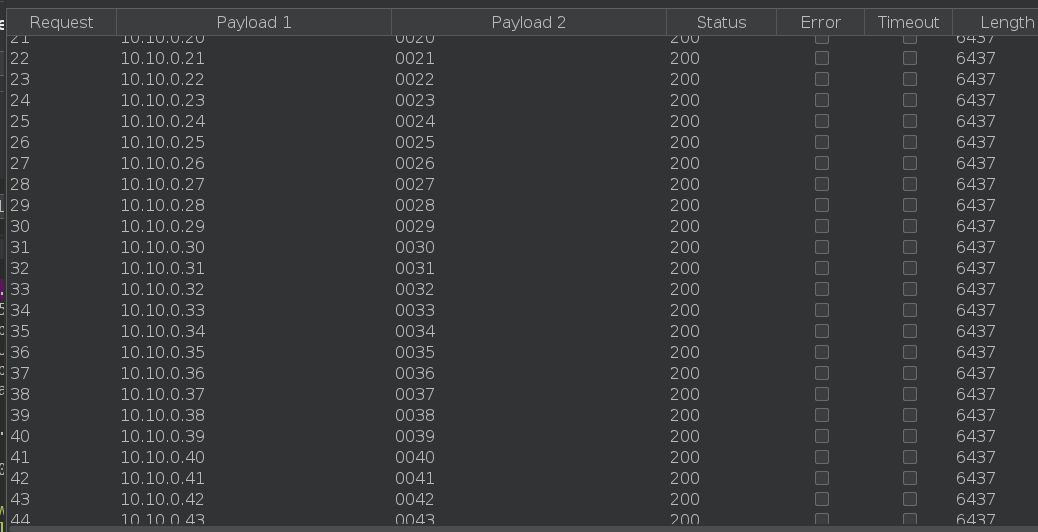Click Payload 2 value 0027

pos(414,184)
